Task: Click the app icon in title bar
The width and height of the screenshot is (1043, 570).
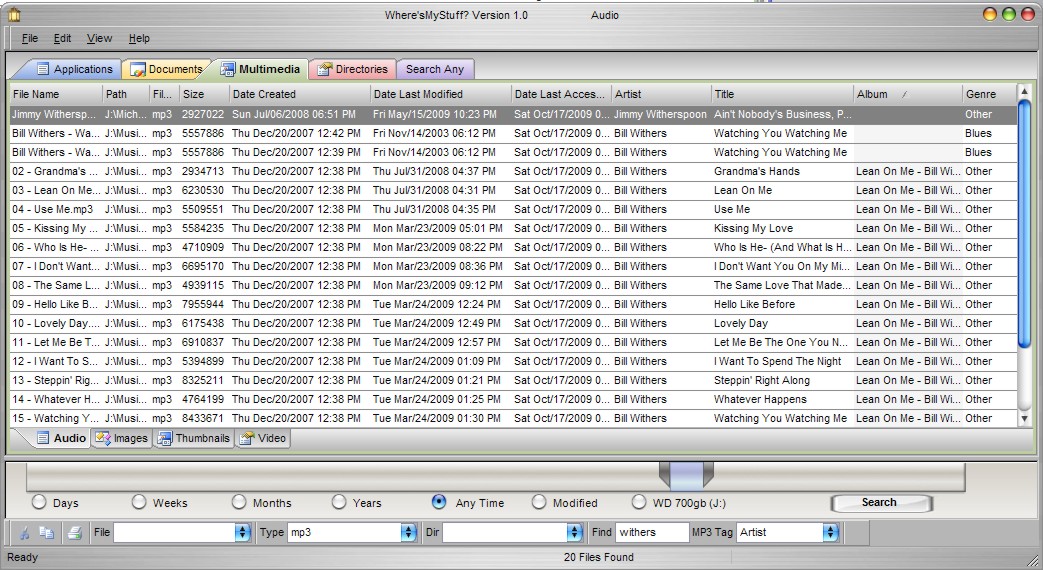Action: pyautogui.click(x=13, y=14)
